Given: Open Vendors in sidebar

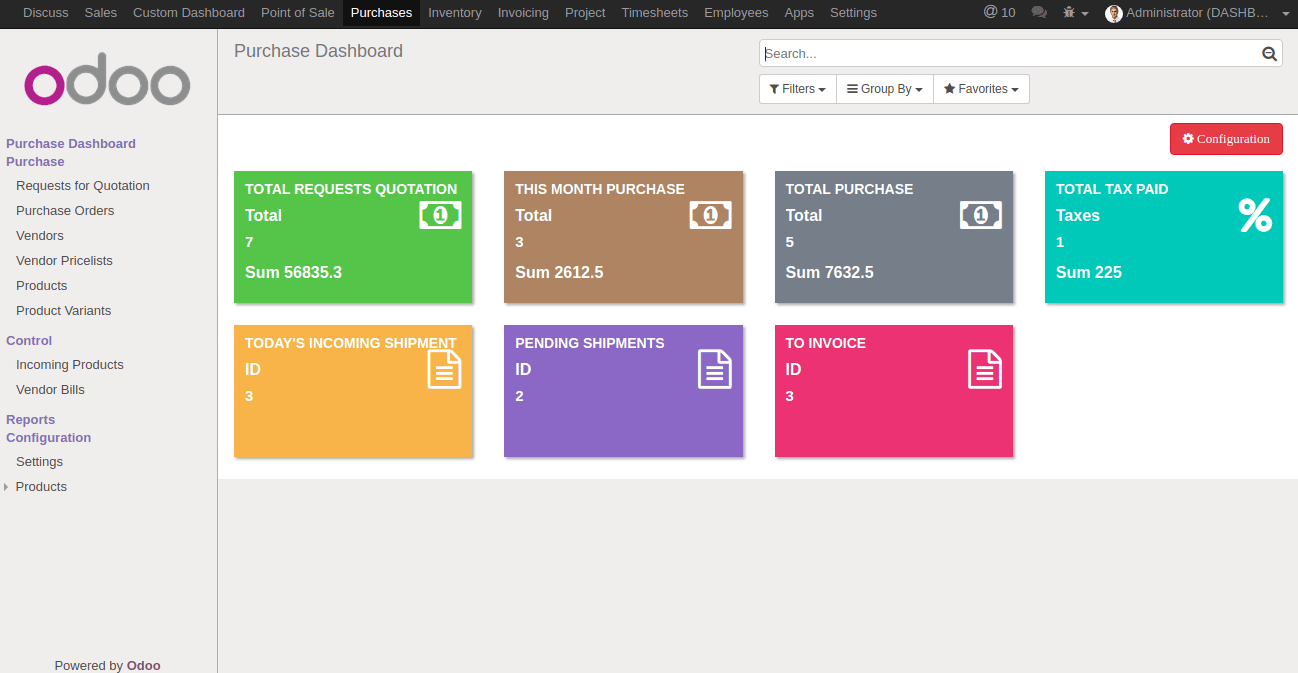Looking at the screenshot, I should tap(40, 236).
